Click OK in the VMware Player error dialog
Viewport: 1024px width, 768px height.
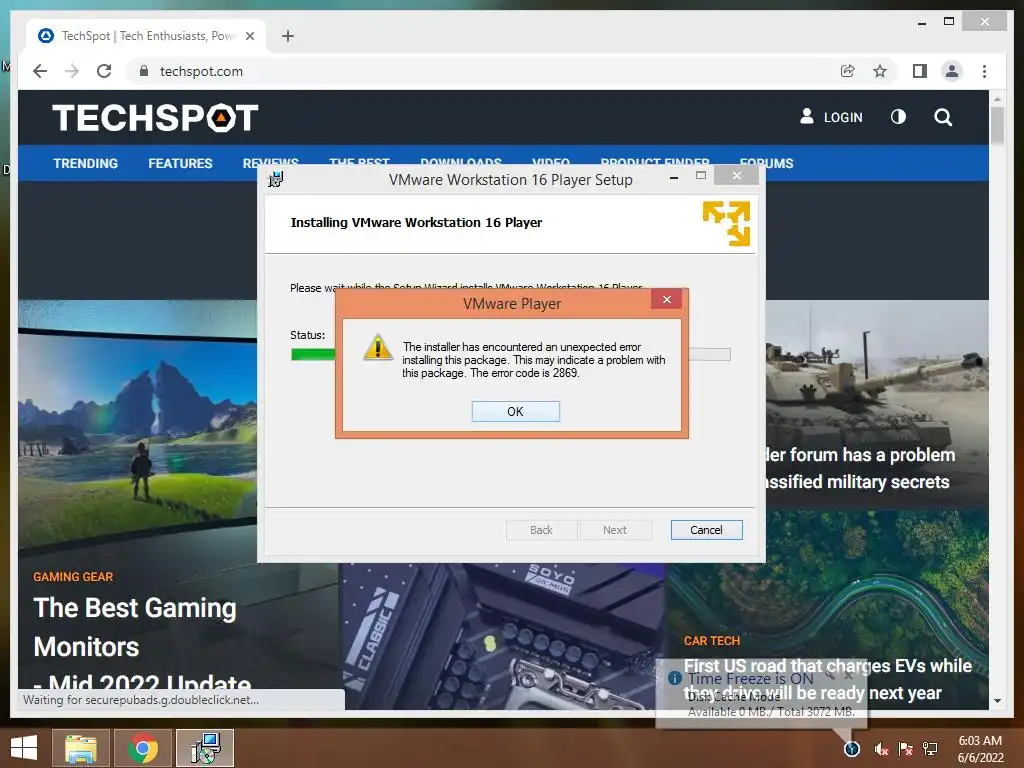pyautogui.click(x=515, y=411)
